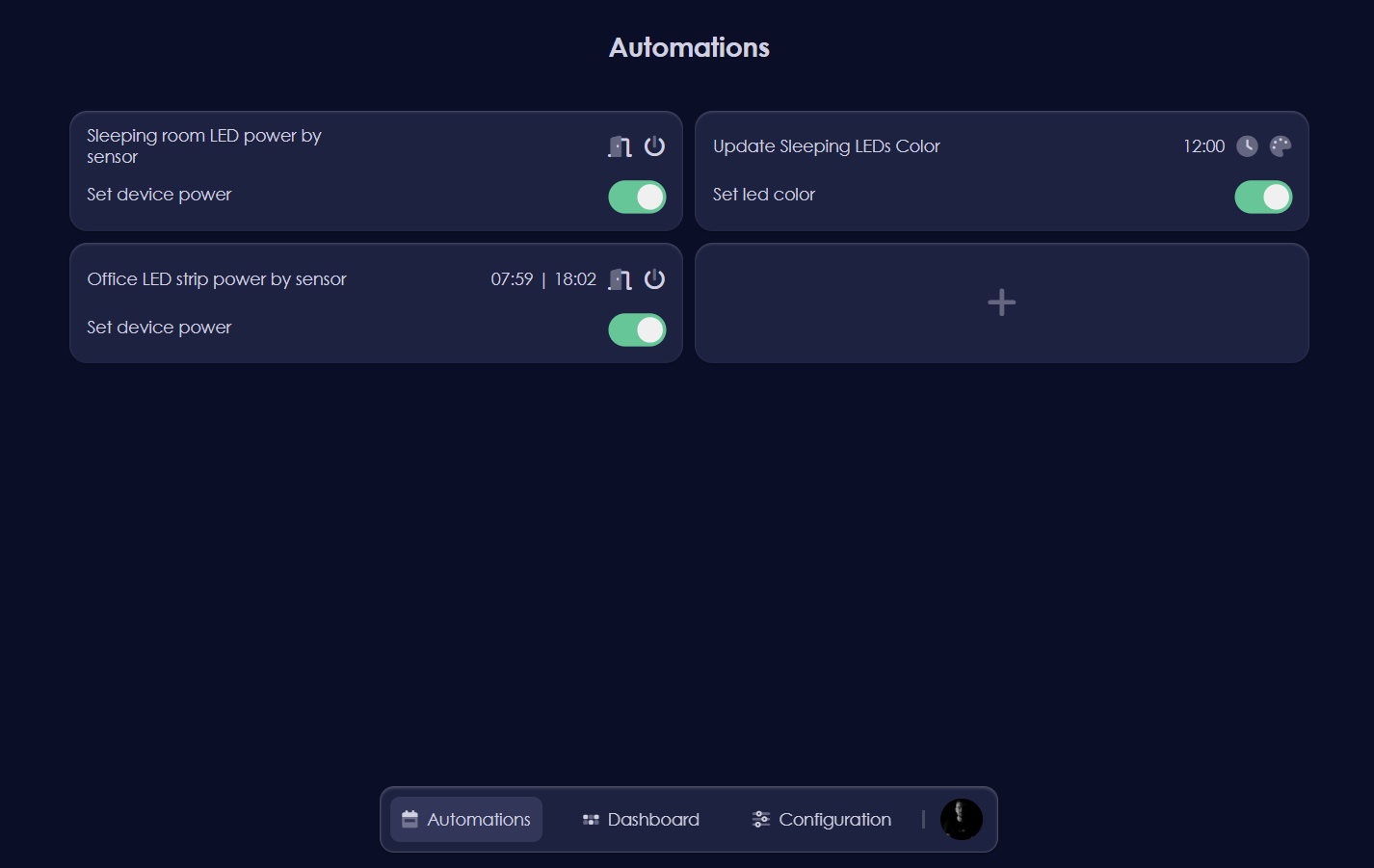The height and width of the screenshot is (868, 1374).
Task: Click the palette icon on Update Sleeping LEDs Color
Action: tap(1281, 145)
